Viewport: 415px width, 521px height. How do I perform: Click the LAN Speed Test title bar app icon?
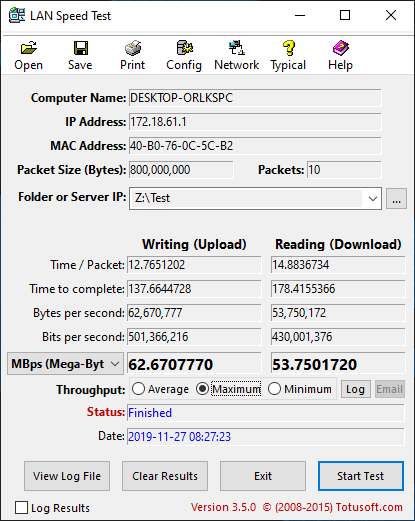click(17, 15)
